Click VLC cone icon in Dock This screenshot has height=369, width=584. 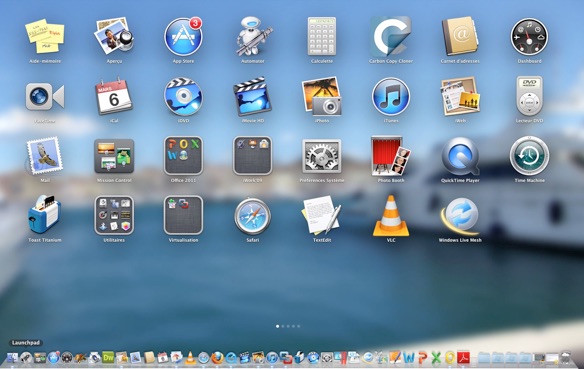[190, 358]
